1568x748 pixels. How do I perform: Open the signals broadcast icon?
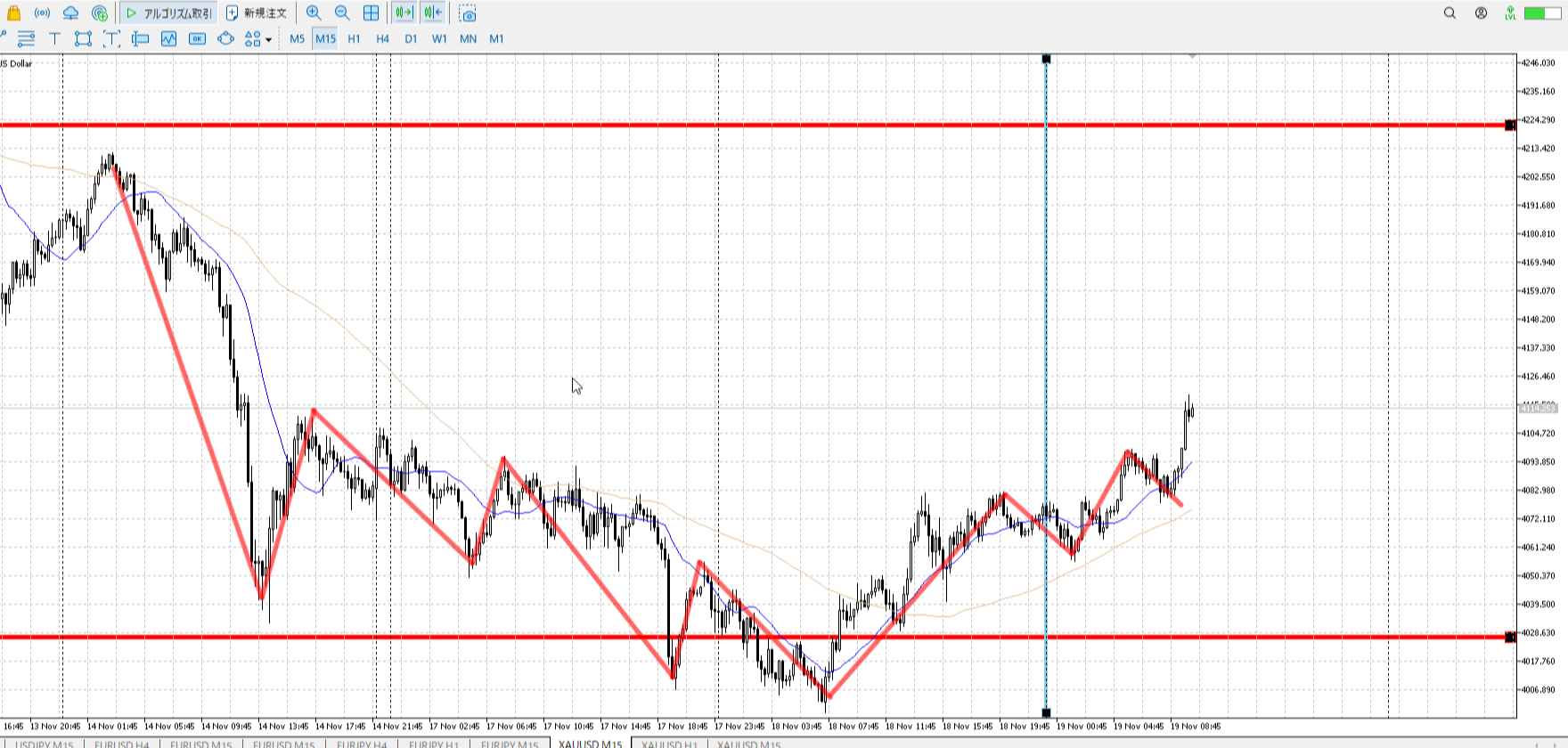coord(42,13)
